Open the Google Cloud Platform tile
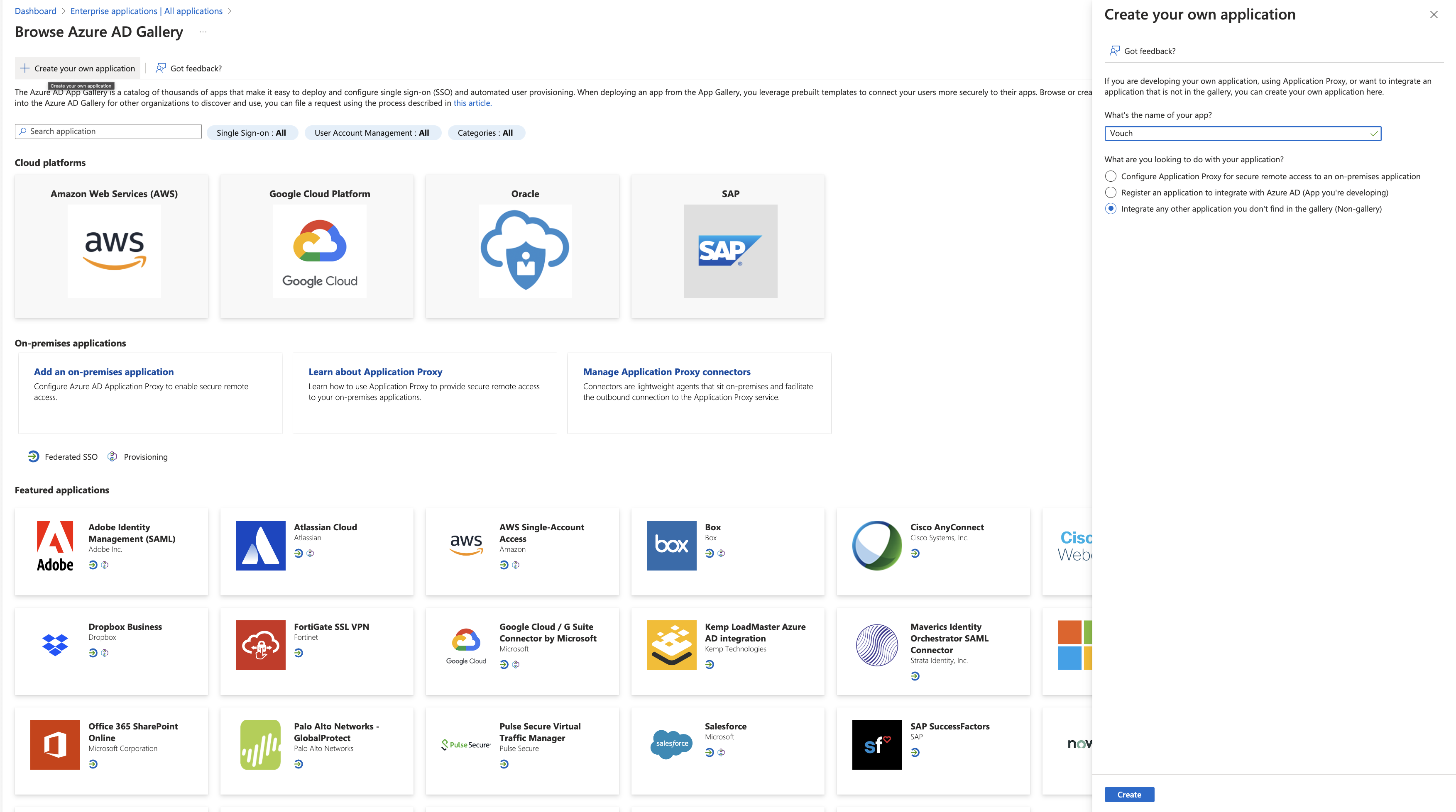This screenshot has height=812, width=1456. (319, 250)
